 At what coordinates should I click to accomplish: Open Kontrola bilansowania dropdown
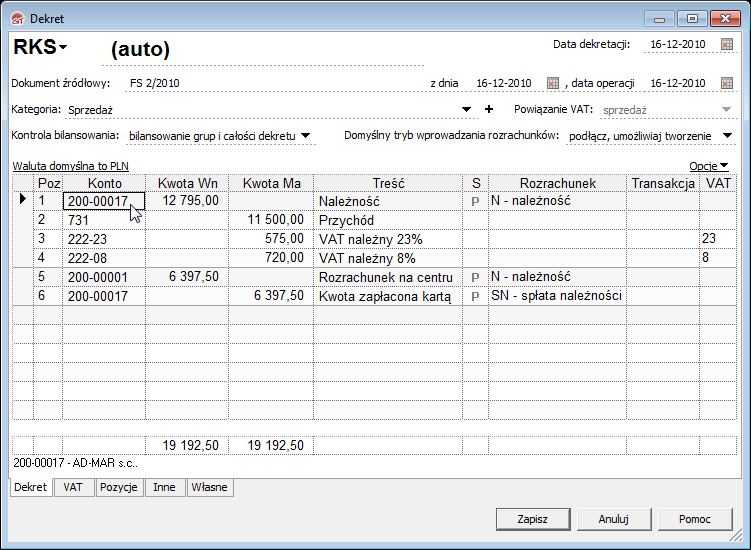tap(306, 135)
